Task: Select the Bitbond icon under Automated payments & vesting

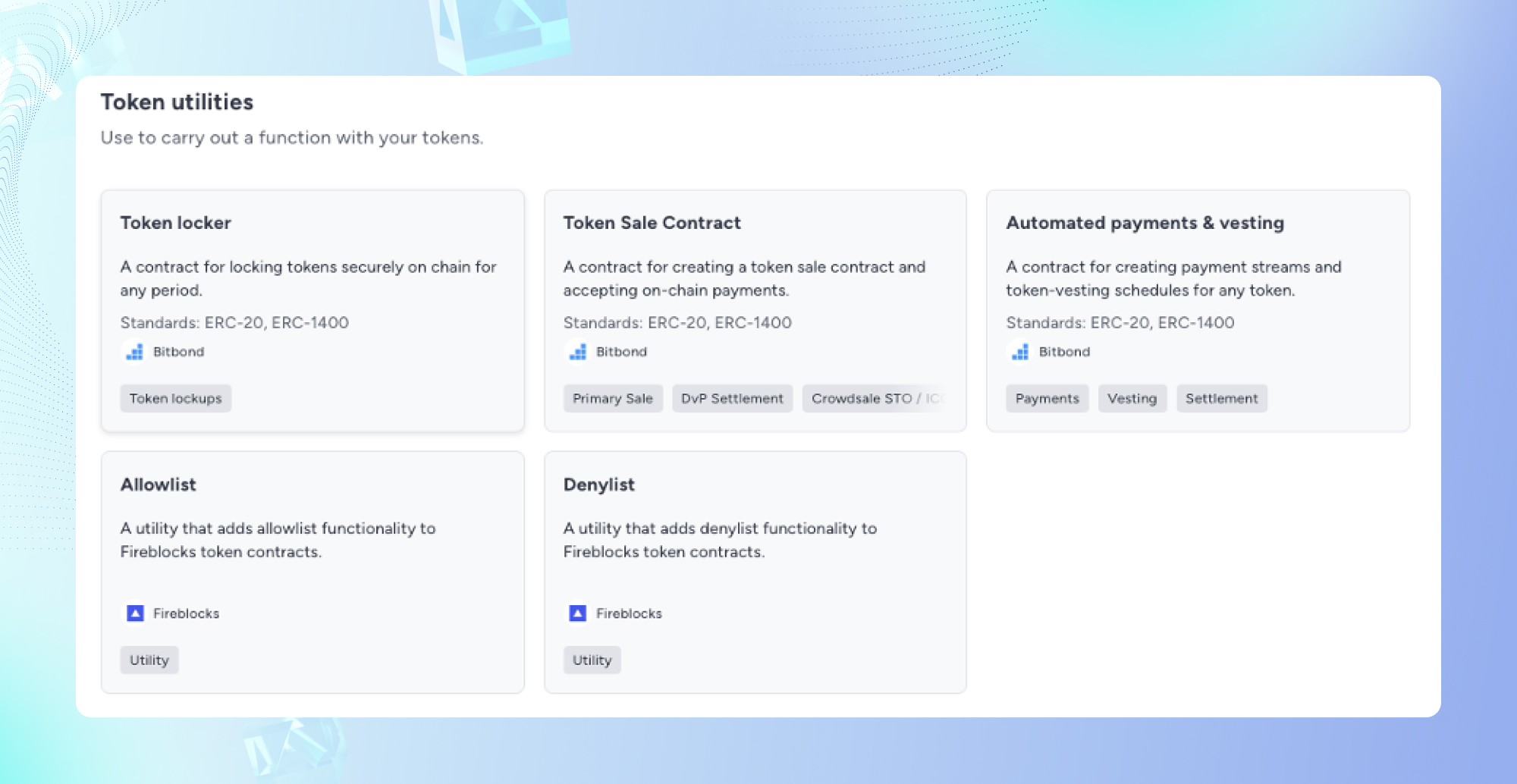Action: 1020,351
